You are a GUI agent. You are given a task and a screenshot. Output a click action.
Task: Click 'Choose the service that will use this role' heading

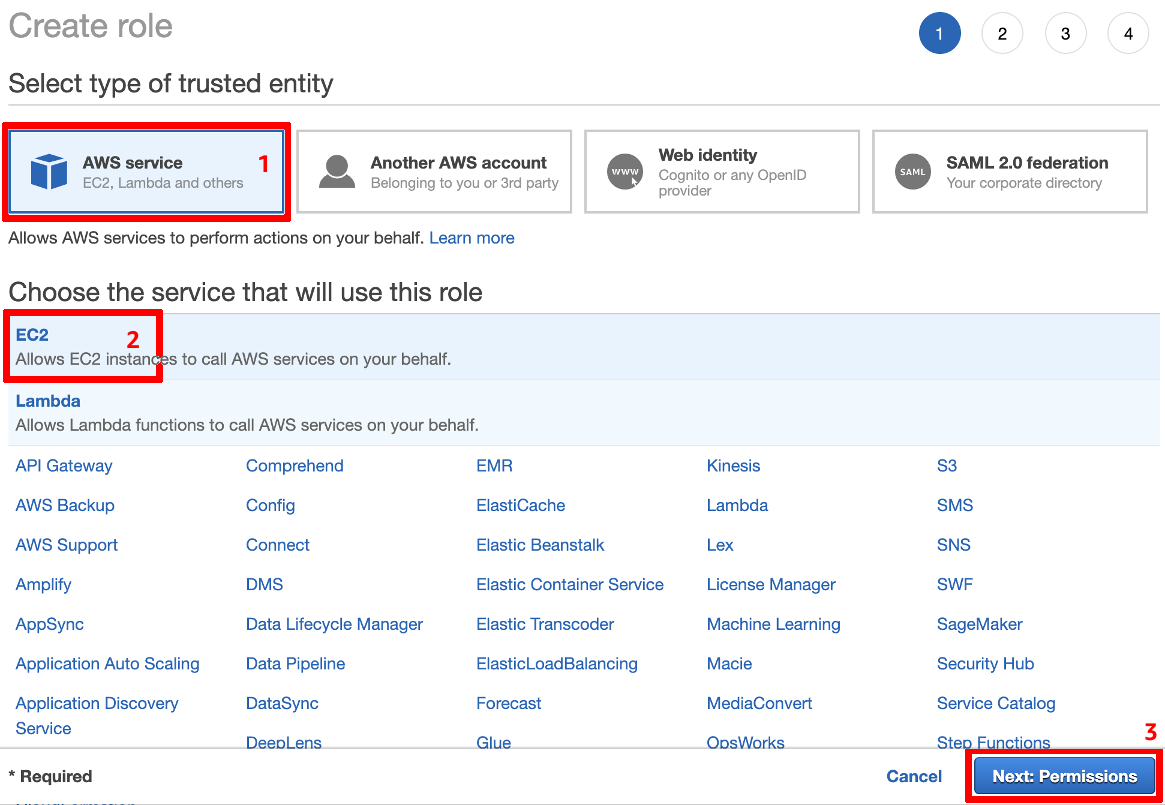pos(245,292)
